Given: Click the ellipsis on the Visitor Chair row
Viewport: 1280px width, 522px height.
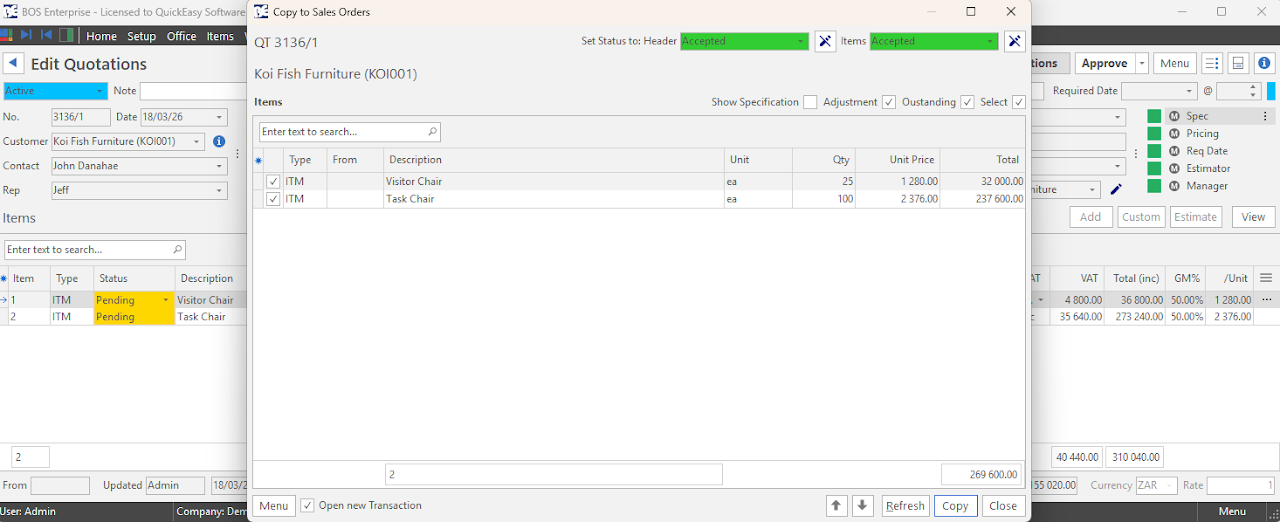Looking at the screenshot, I should coord(1267,300).
